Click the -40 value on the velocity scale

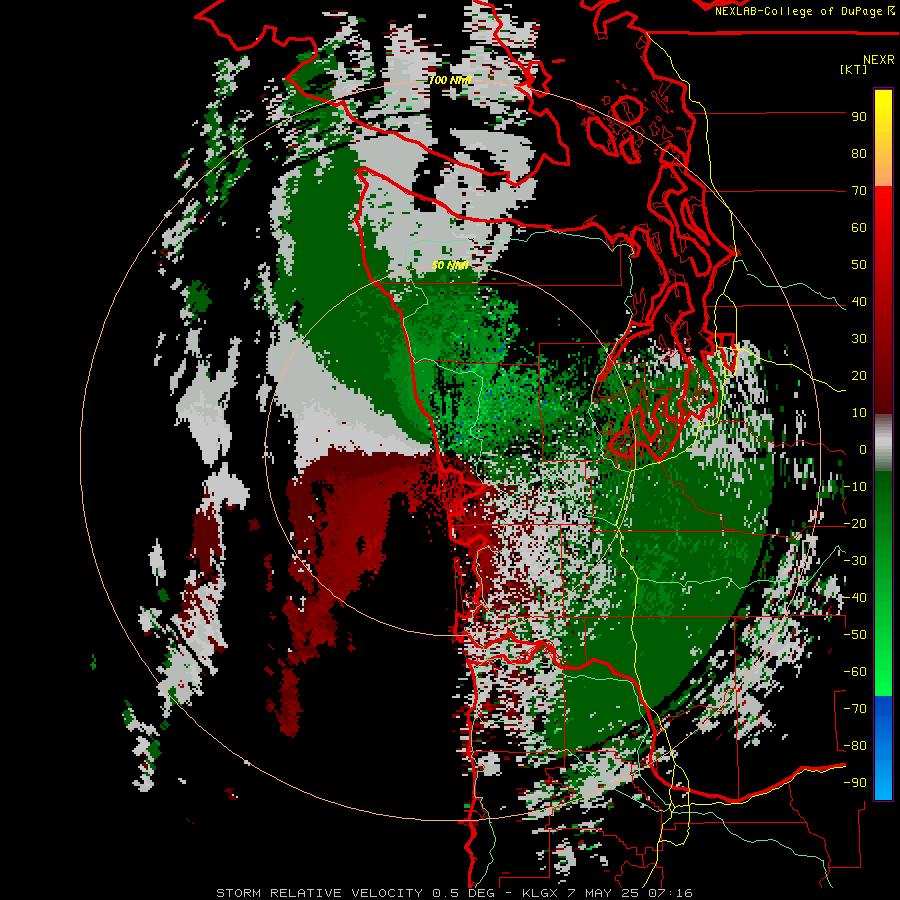(855, 598)
